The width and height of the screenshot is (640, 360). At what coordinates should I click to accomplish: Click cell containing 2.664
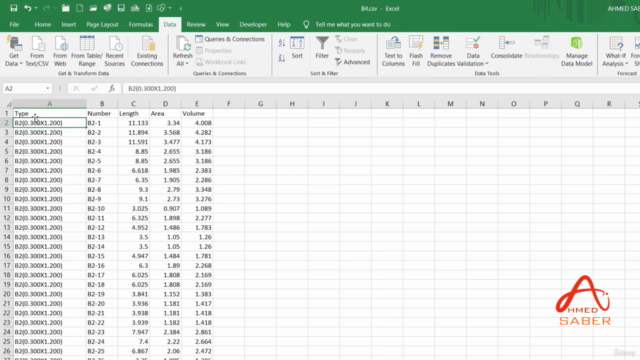point(197,342)
